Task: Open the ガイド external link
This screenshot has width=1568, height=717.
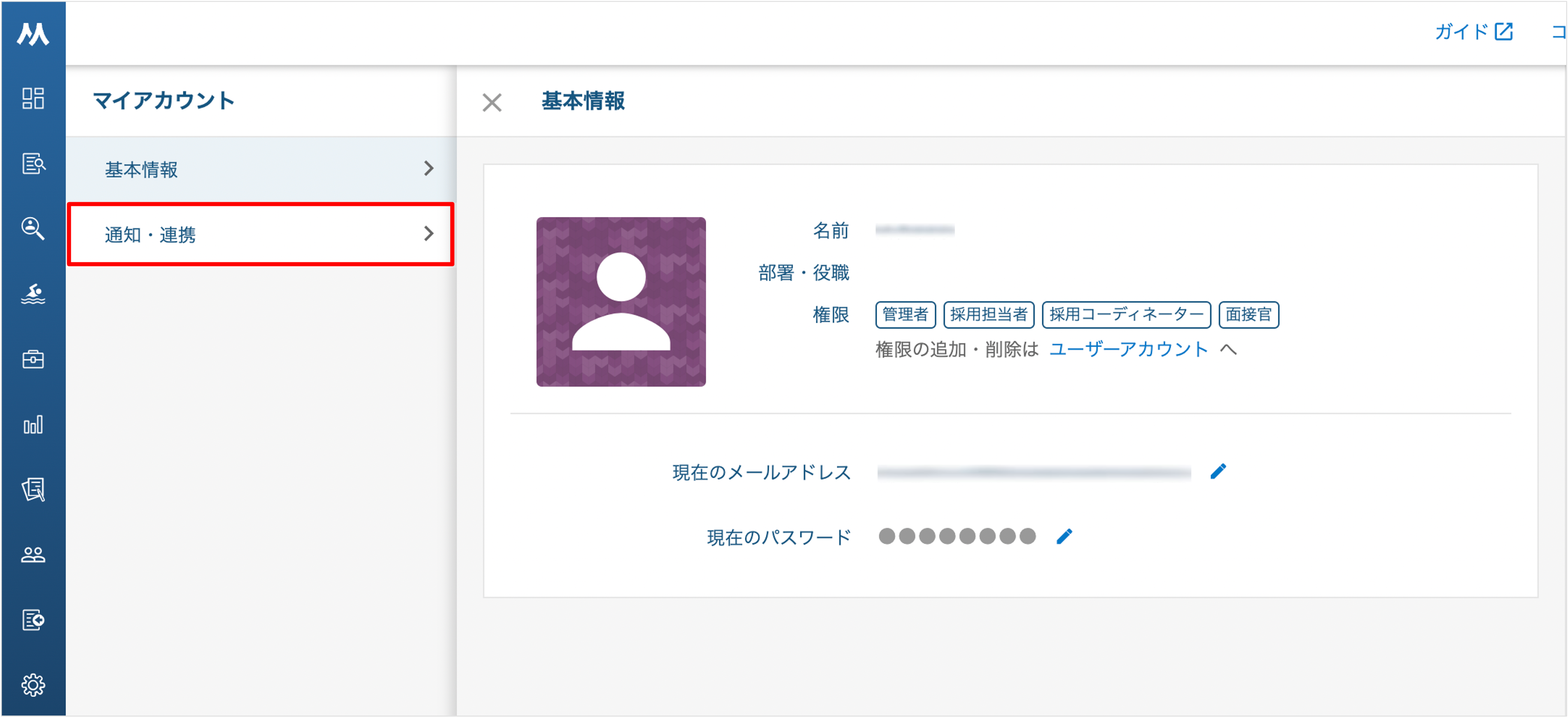Action: pos(1474,31)
